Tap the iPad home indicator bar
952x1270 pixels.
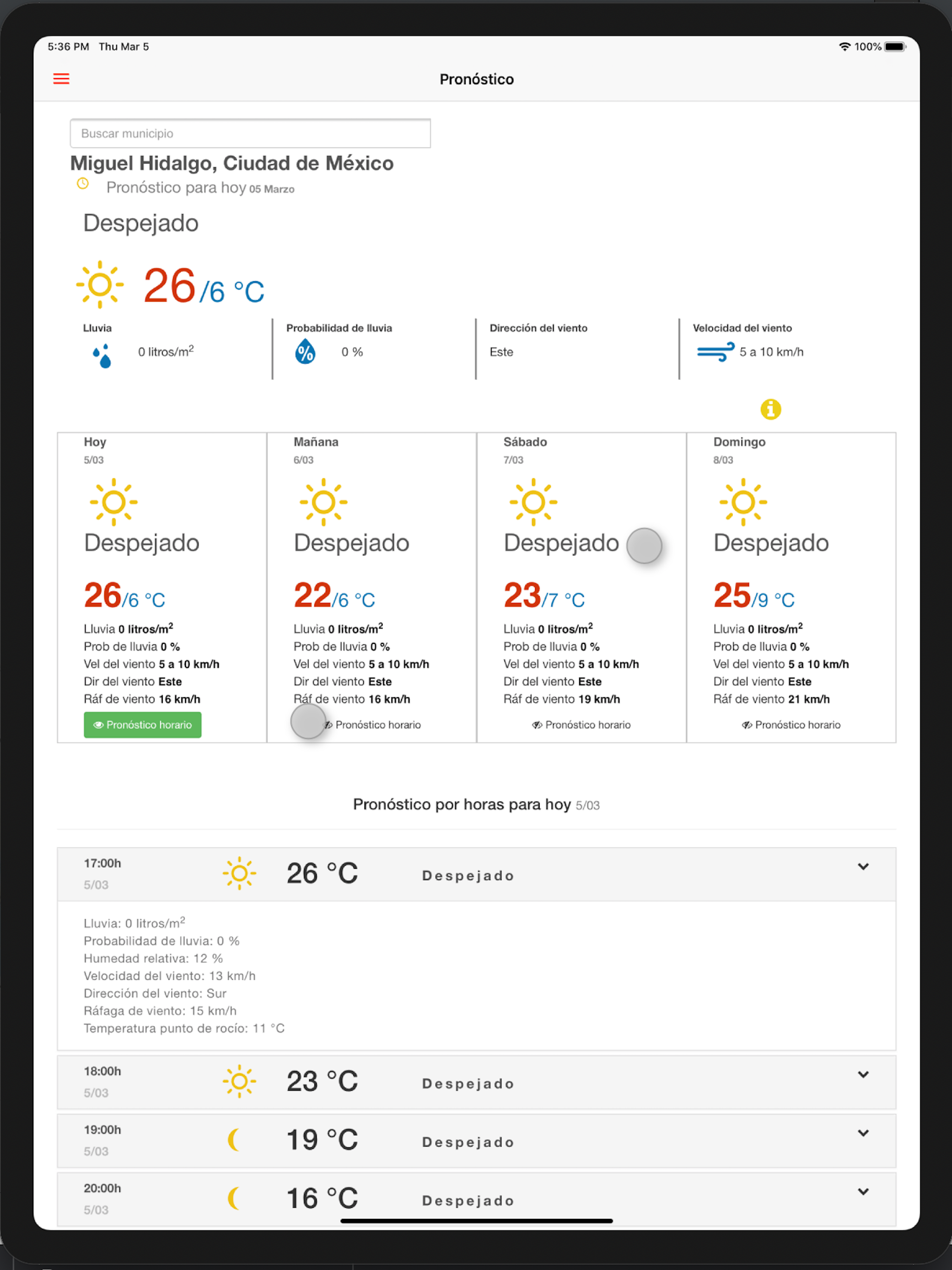click(476, 1221)
